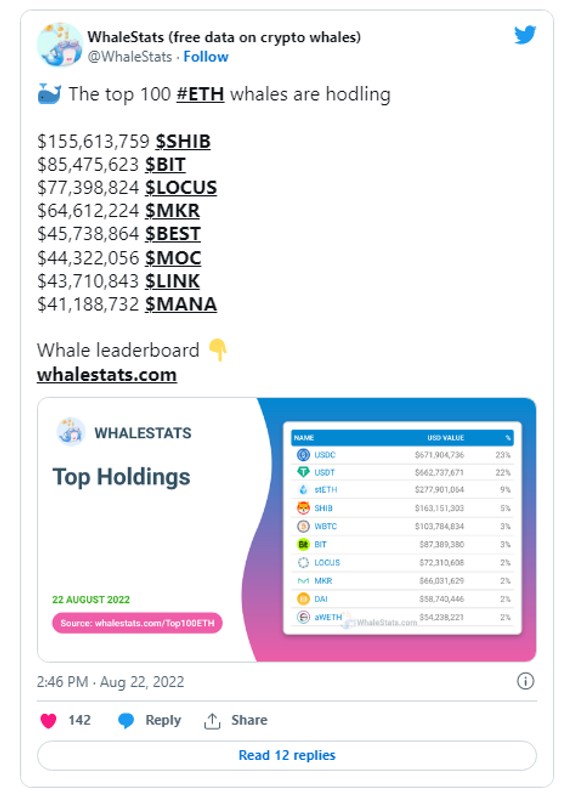Visit the whalestats.com link

pos(107,374)
